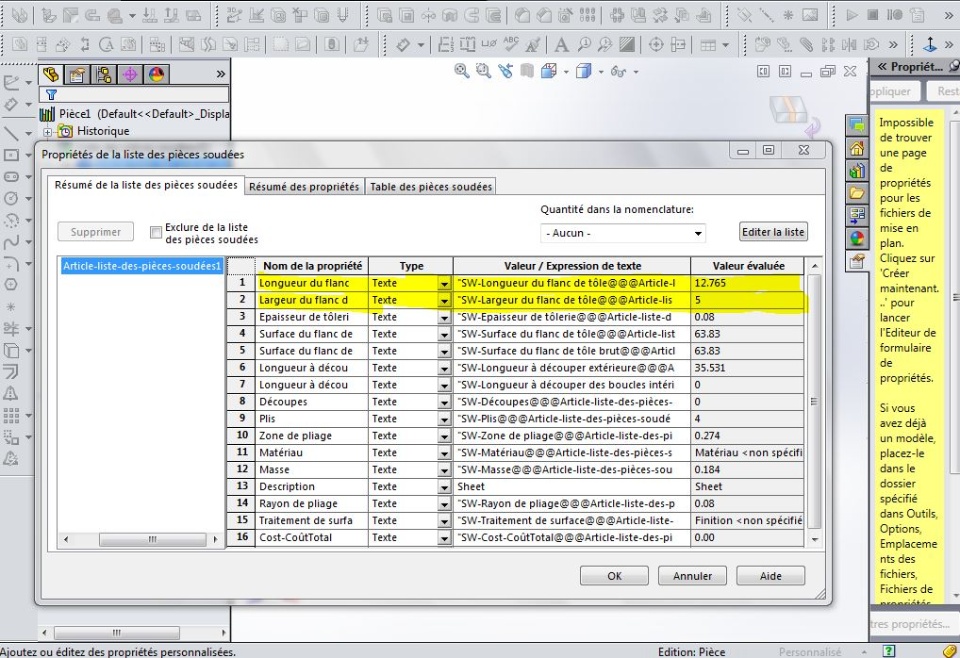Click the help question mark in status bar

tap(889, 651)
